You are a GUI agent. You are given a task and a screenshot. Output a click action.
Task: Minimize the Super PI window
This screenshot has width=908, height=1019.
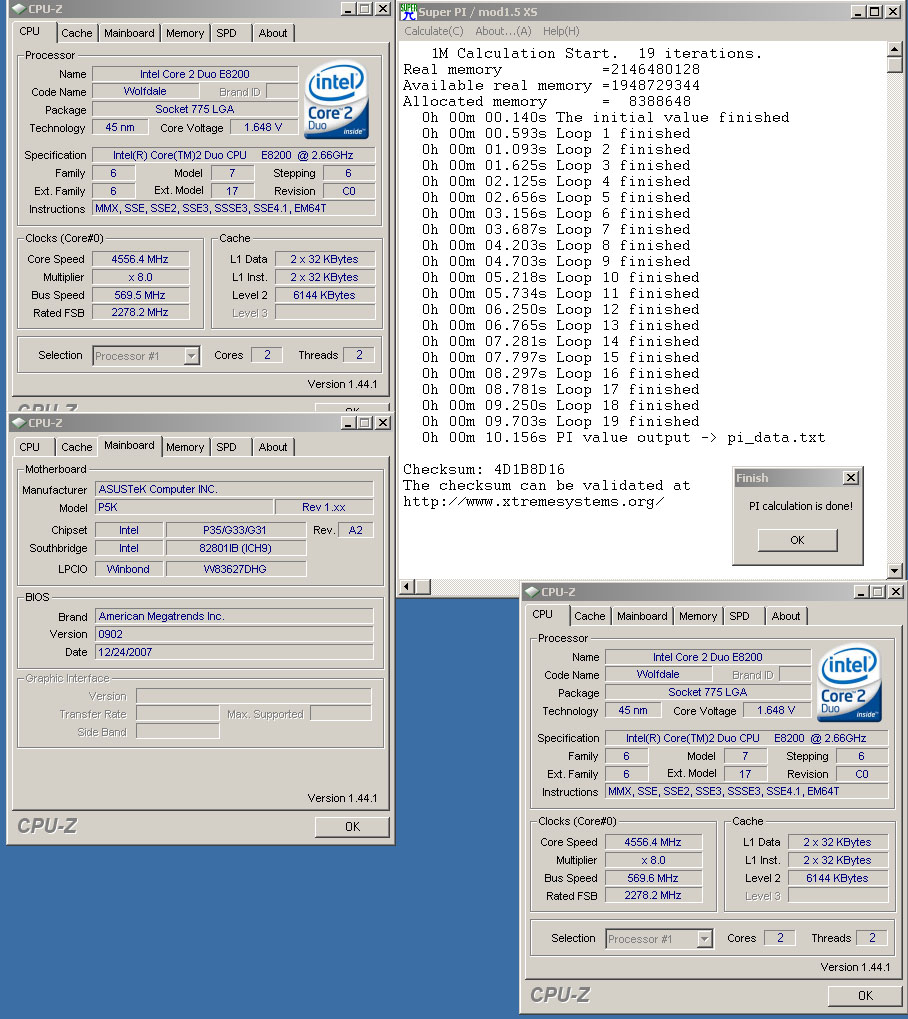click(x=859, y=11)
